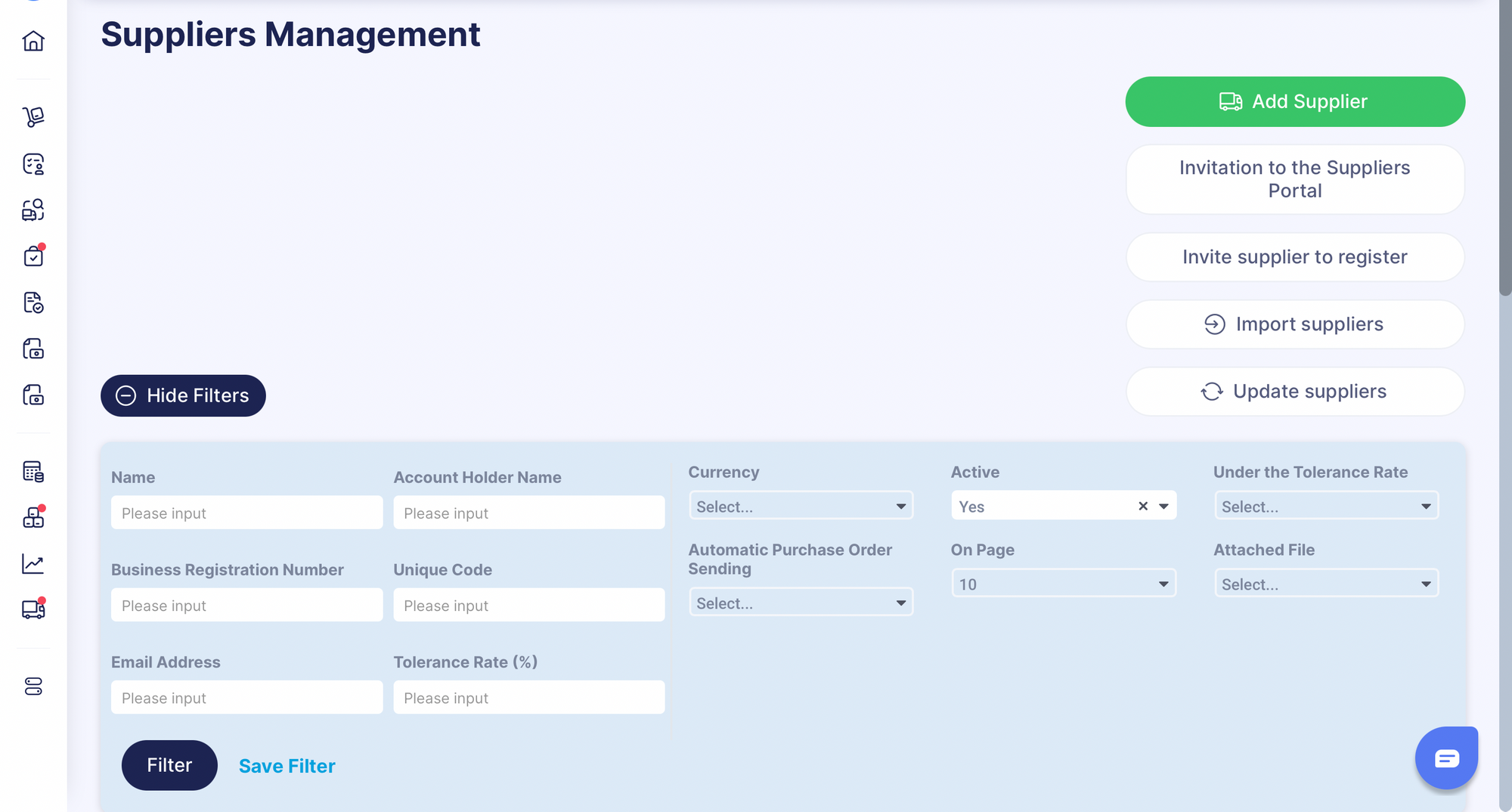Open the settings toggles icon at sidebar bottom

click(33, 686)
